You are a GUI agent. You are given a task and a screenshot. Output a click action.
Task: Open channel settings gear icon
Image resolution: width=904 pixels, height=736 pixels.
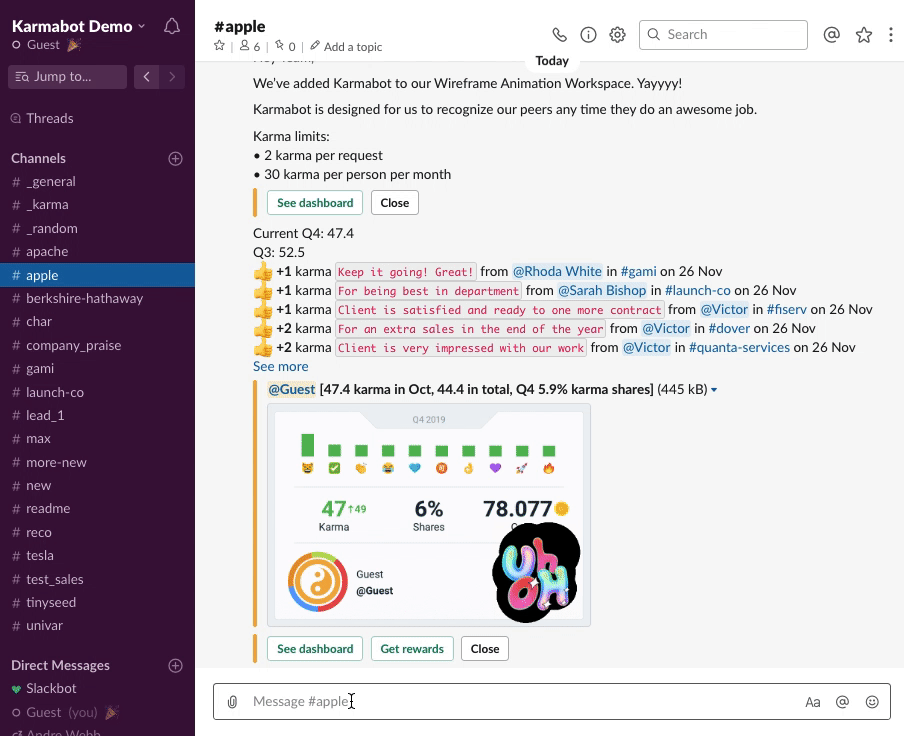617,35
